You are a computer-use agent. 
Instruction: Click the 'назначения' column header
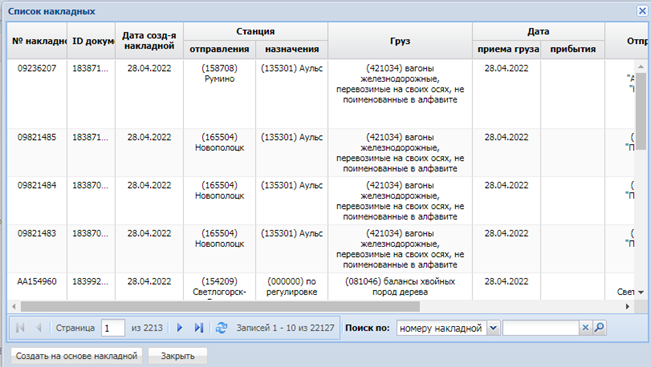(292, 49)
